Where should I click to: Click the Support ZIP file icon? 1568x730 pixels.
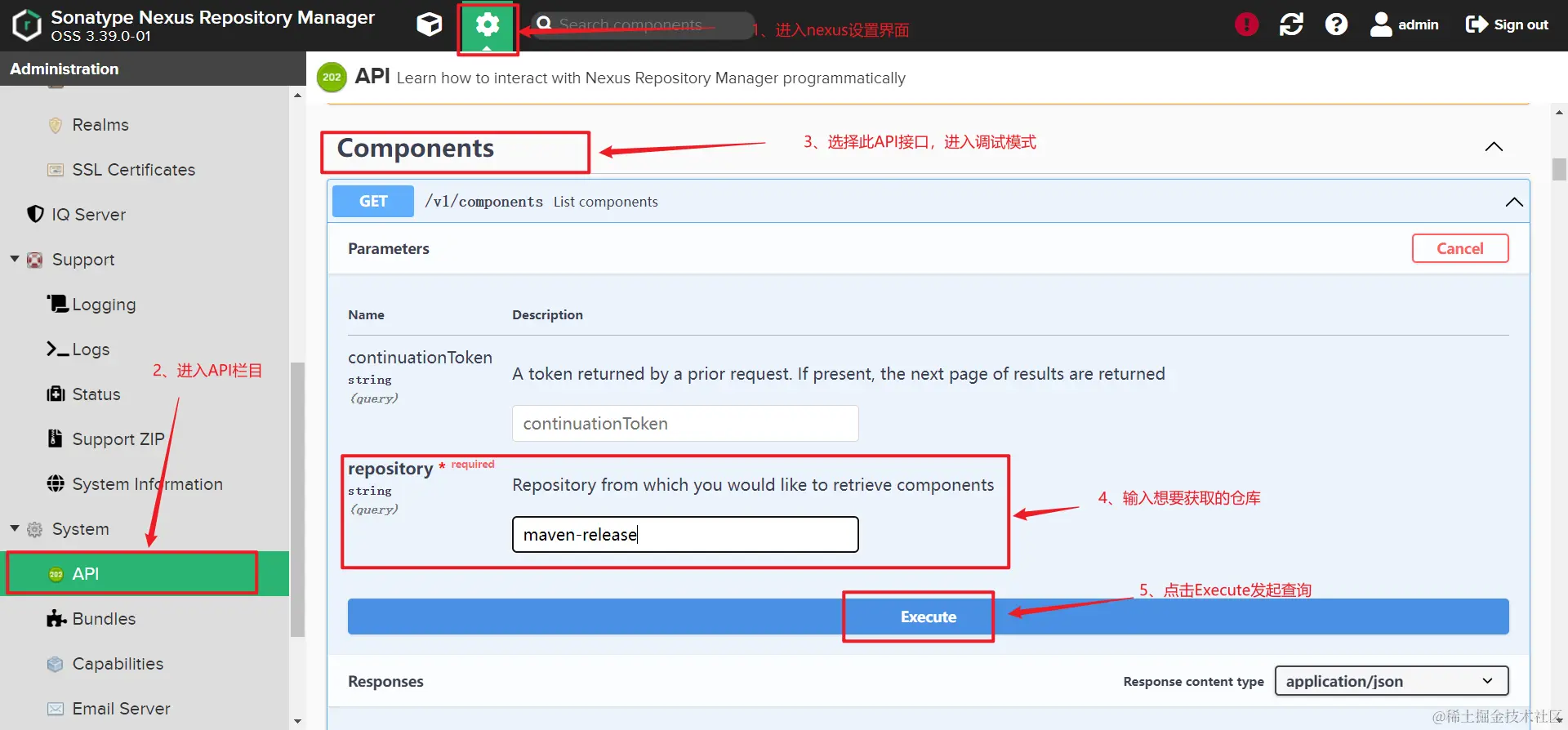(55, 438)
